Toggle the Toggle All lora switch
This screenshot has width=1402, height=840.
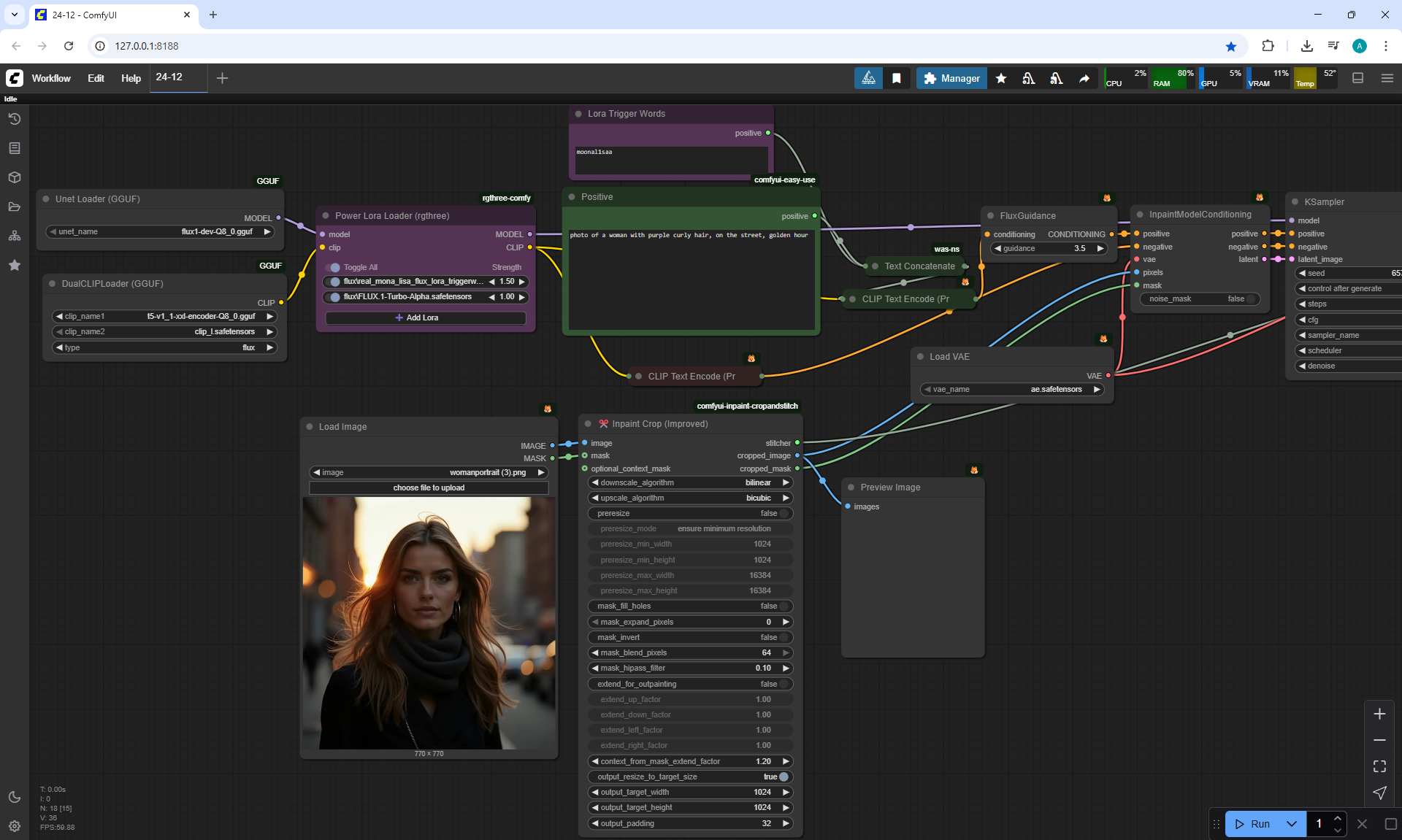(x=334, y=267)
